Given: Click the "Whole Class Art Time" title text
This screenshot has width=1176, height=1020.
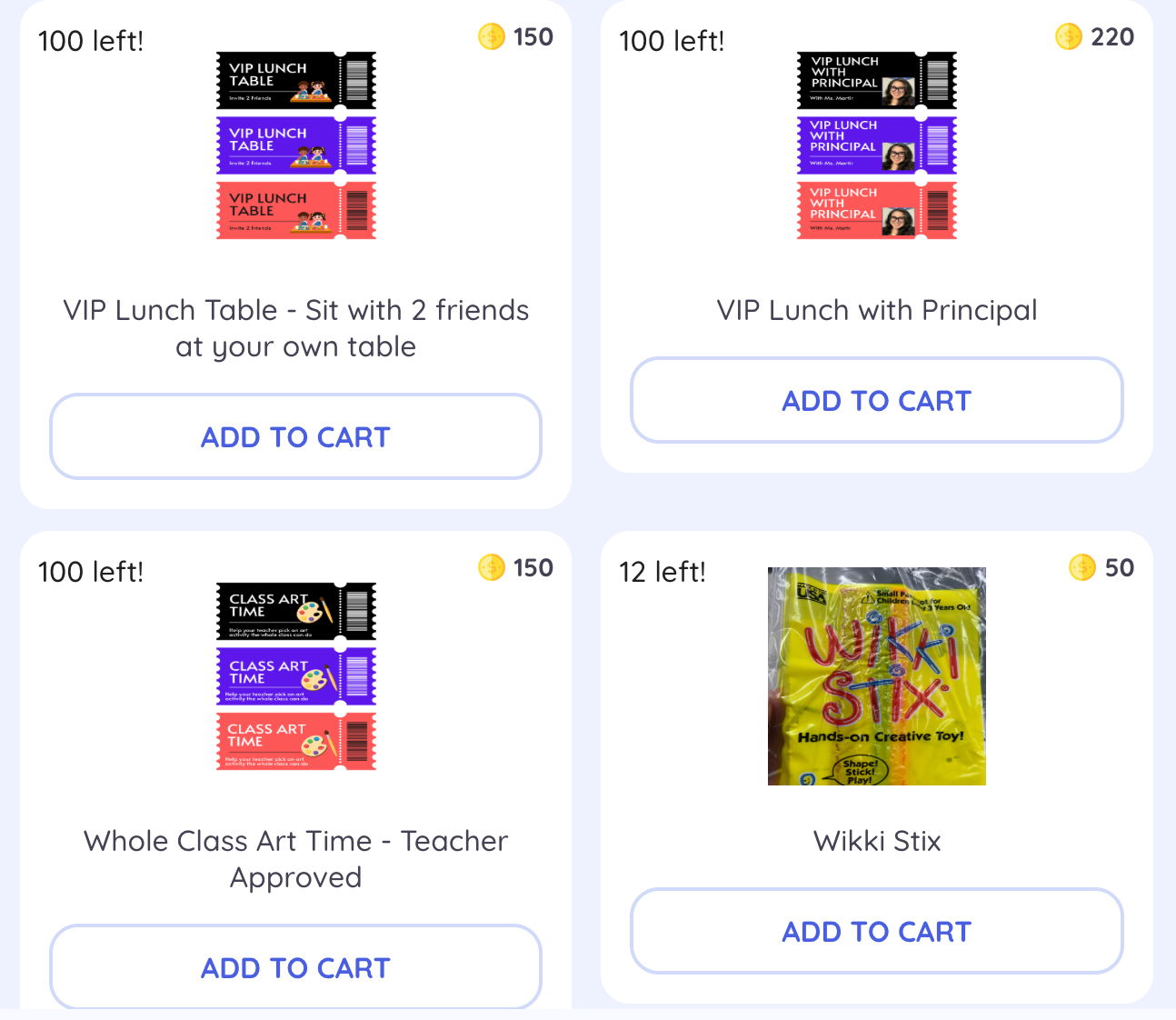Looking at the screenshot, I should 295,859.
